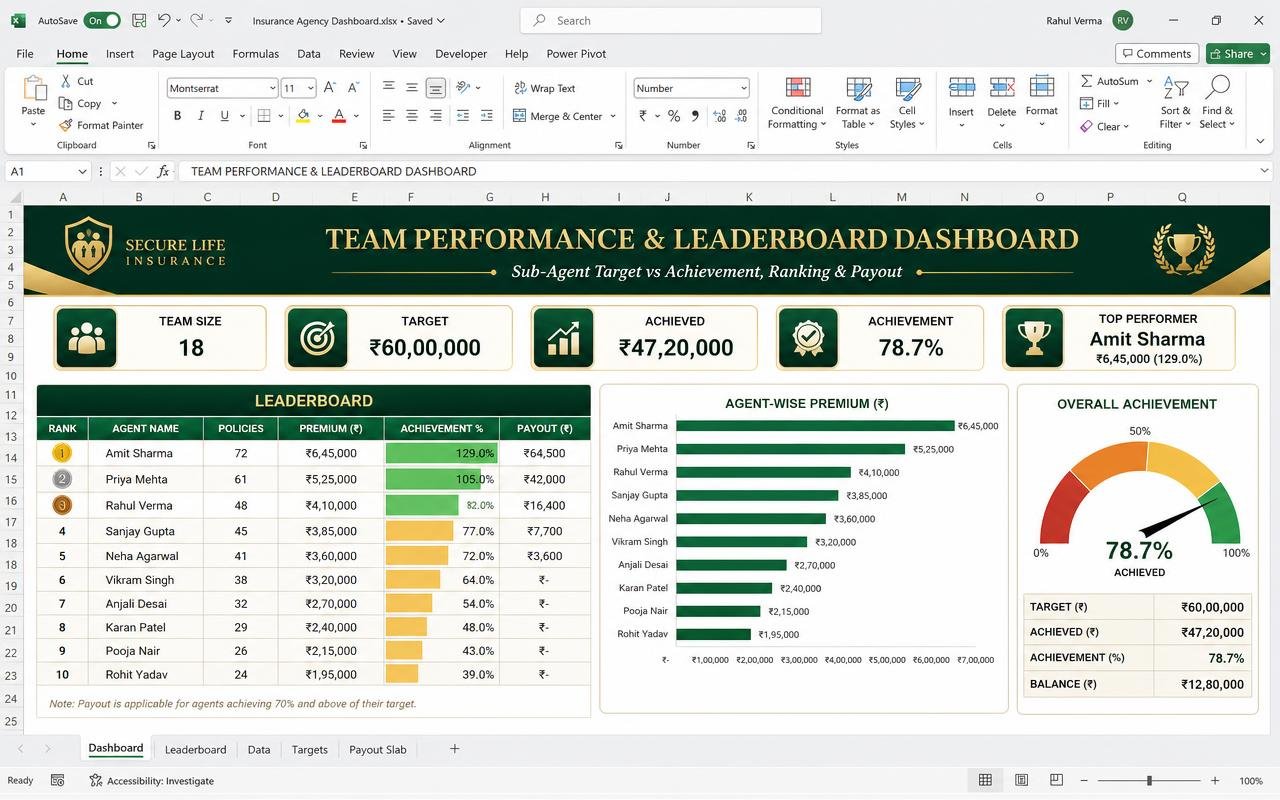Click the formula bar text
Screen dimensions: 1280x800
333,171
